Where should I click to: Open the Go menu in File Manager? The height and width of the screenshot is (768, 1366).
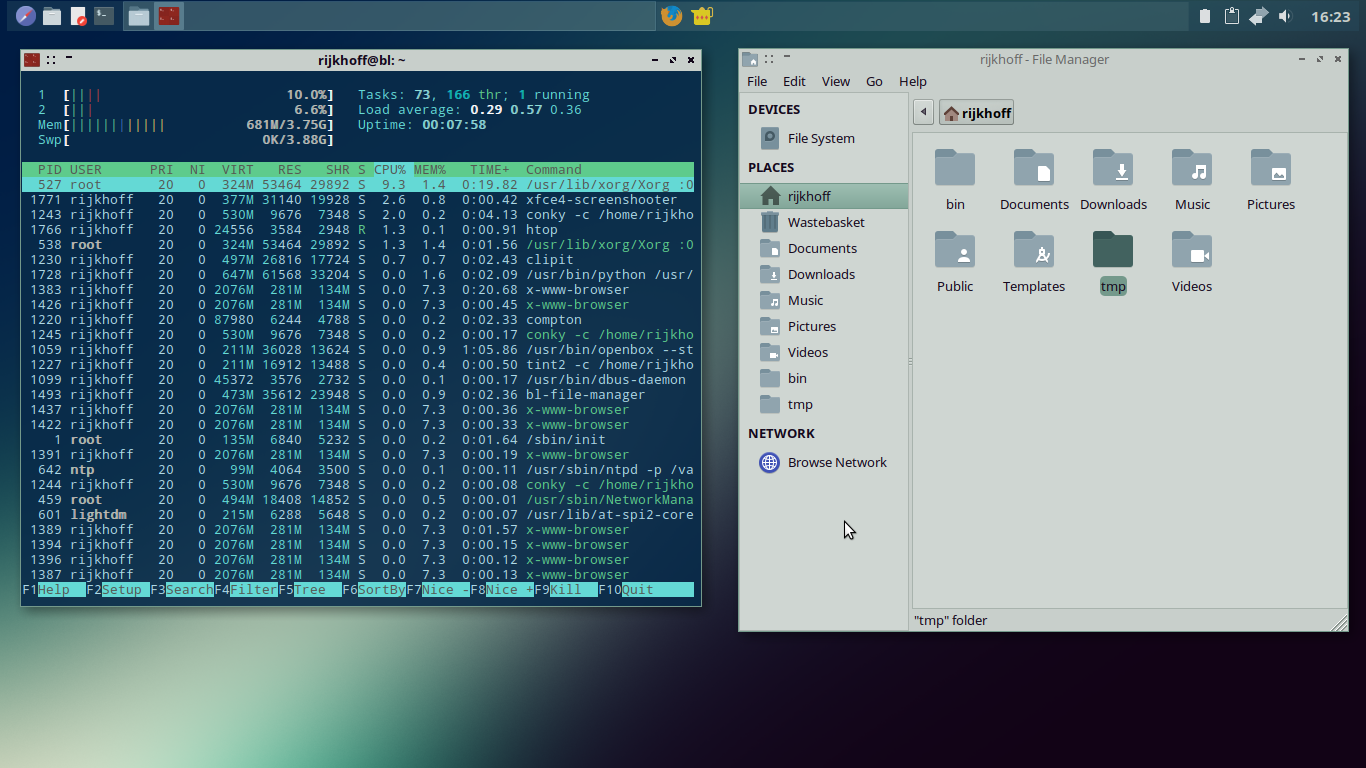[x=874, y=82]
